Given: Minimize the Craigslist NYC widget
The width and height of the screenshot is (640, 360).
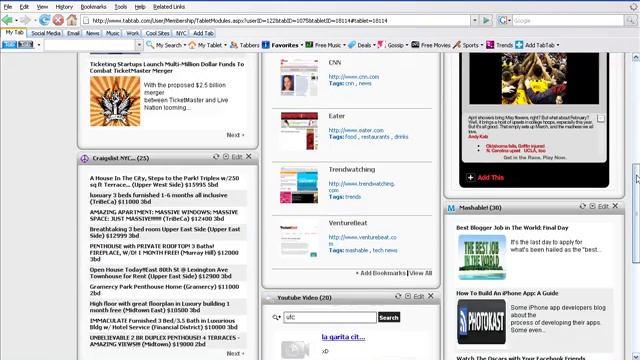Looking at the screenshot, I should click(x=226, y=157).
